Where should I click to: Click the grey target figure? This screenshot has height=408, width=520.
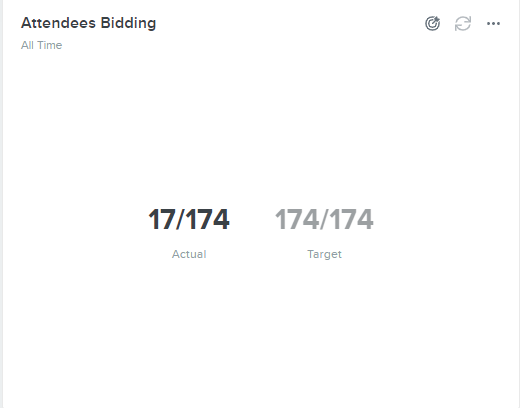324,219
